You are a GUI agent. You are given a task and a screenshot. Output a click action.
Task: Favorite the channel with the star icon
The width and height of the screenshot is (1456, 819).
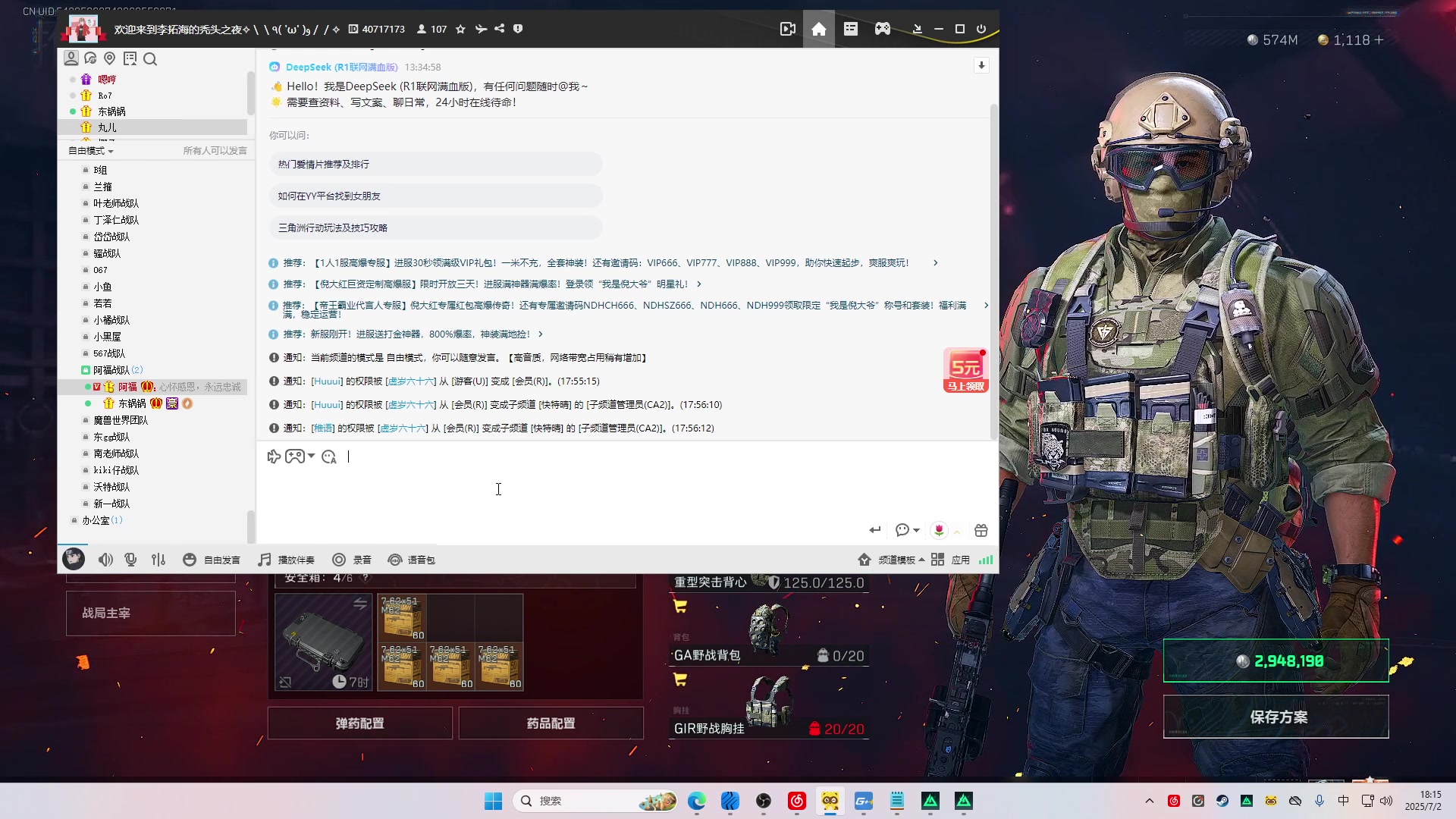click(x=460, y=29)
